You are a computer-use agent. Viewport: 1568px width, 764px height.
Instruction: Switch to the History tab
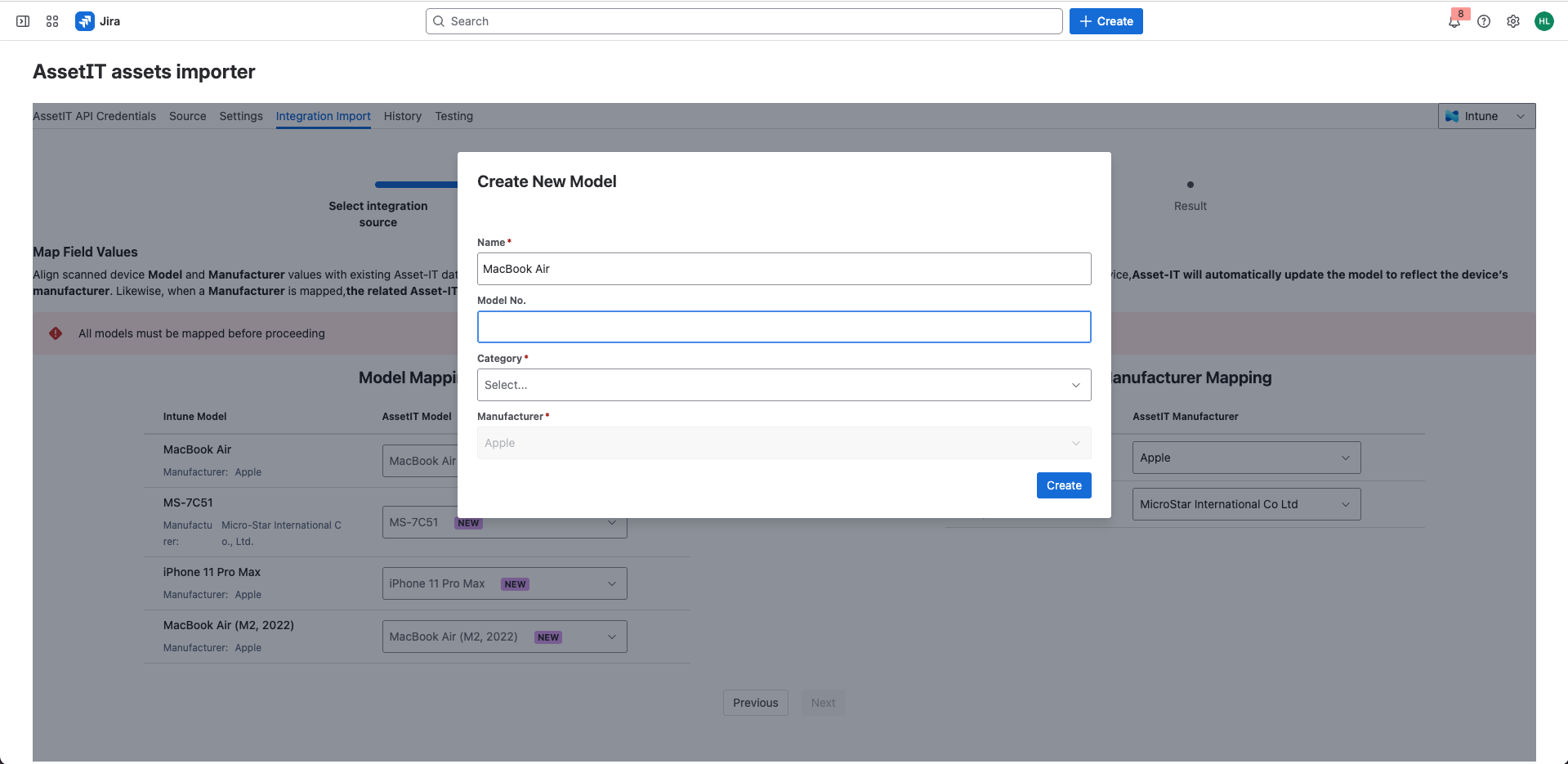(x=402, y=116)
